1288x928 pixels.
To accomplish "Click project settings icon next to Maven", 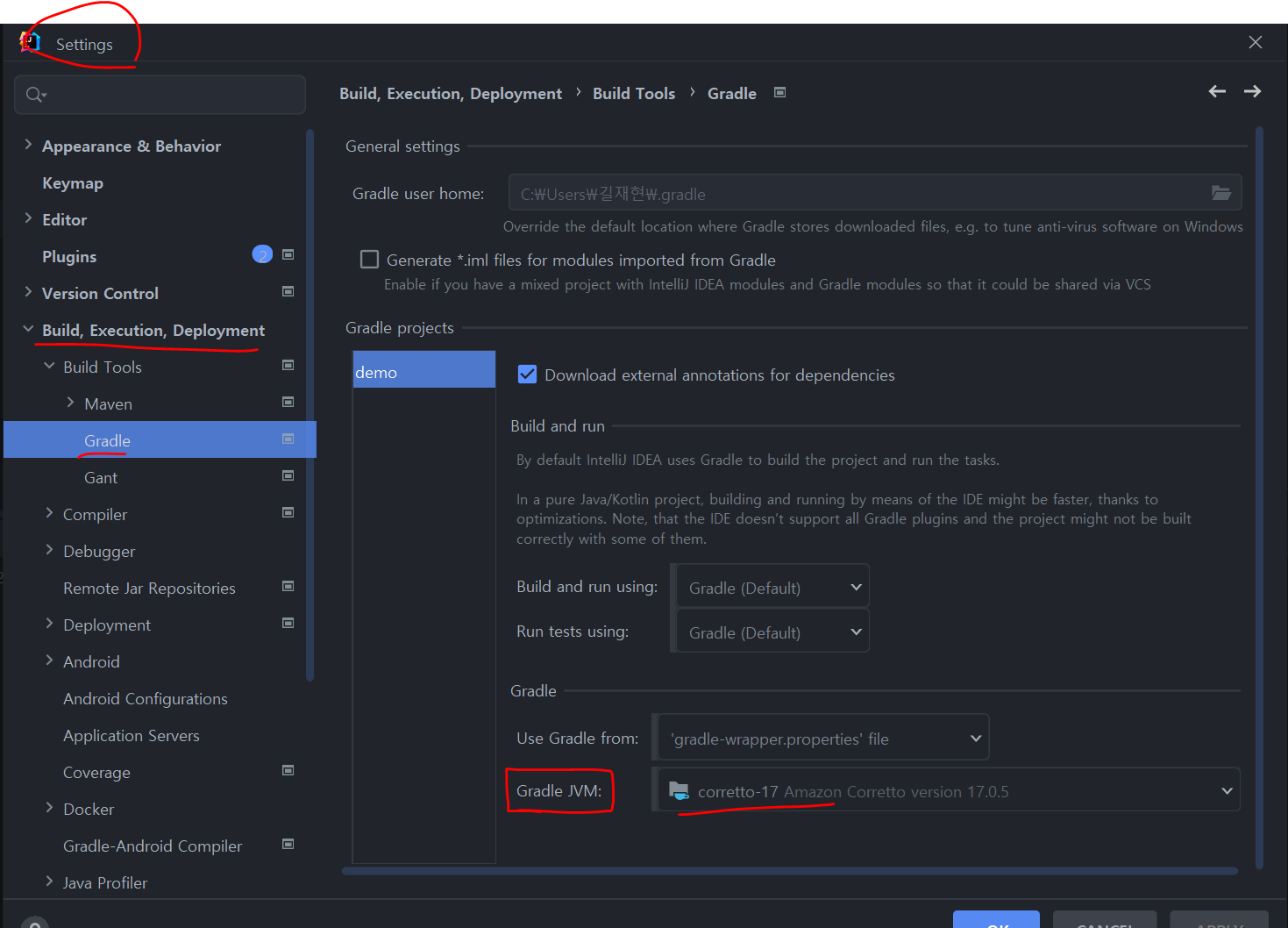I will 288,402.
